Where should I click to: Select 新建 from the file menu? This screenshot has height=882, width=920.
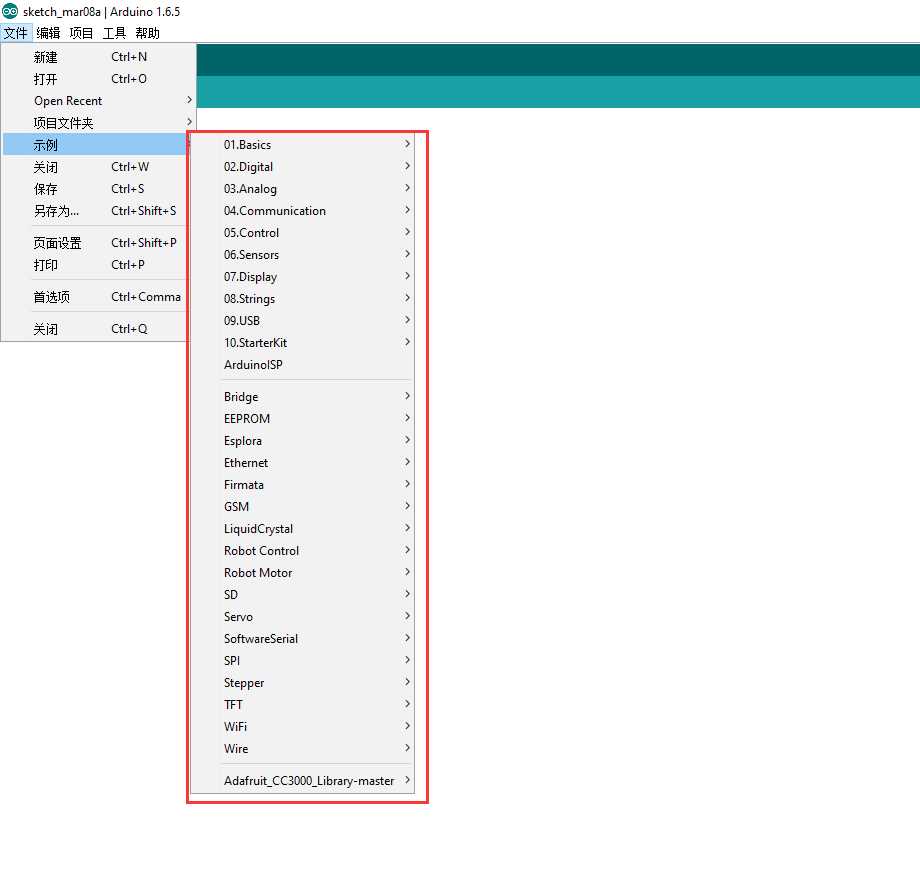[99, 57]
